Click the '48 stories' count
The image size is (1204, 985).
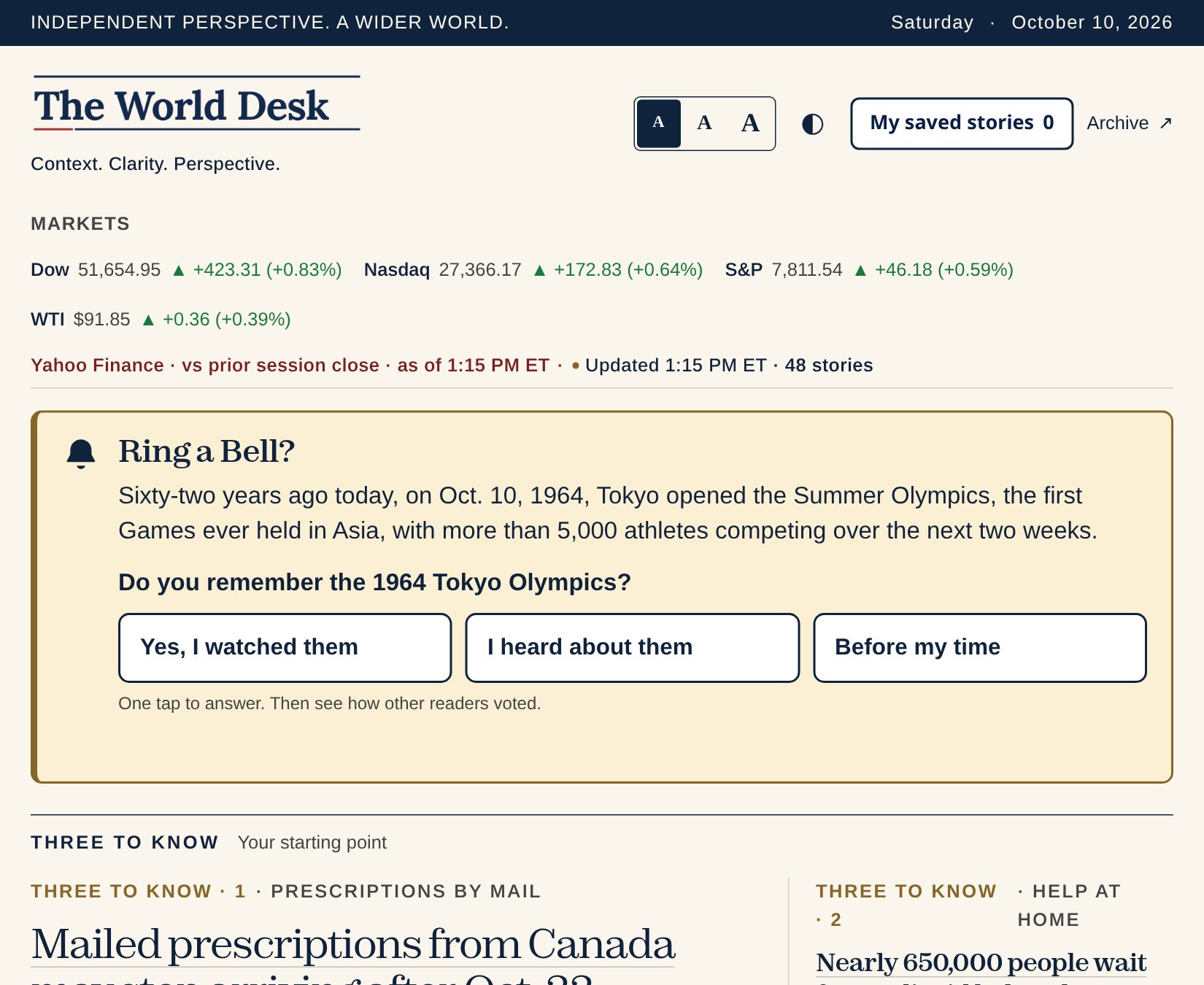click(x=829, y=366)
